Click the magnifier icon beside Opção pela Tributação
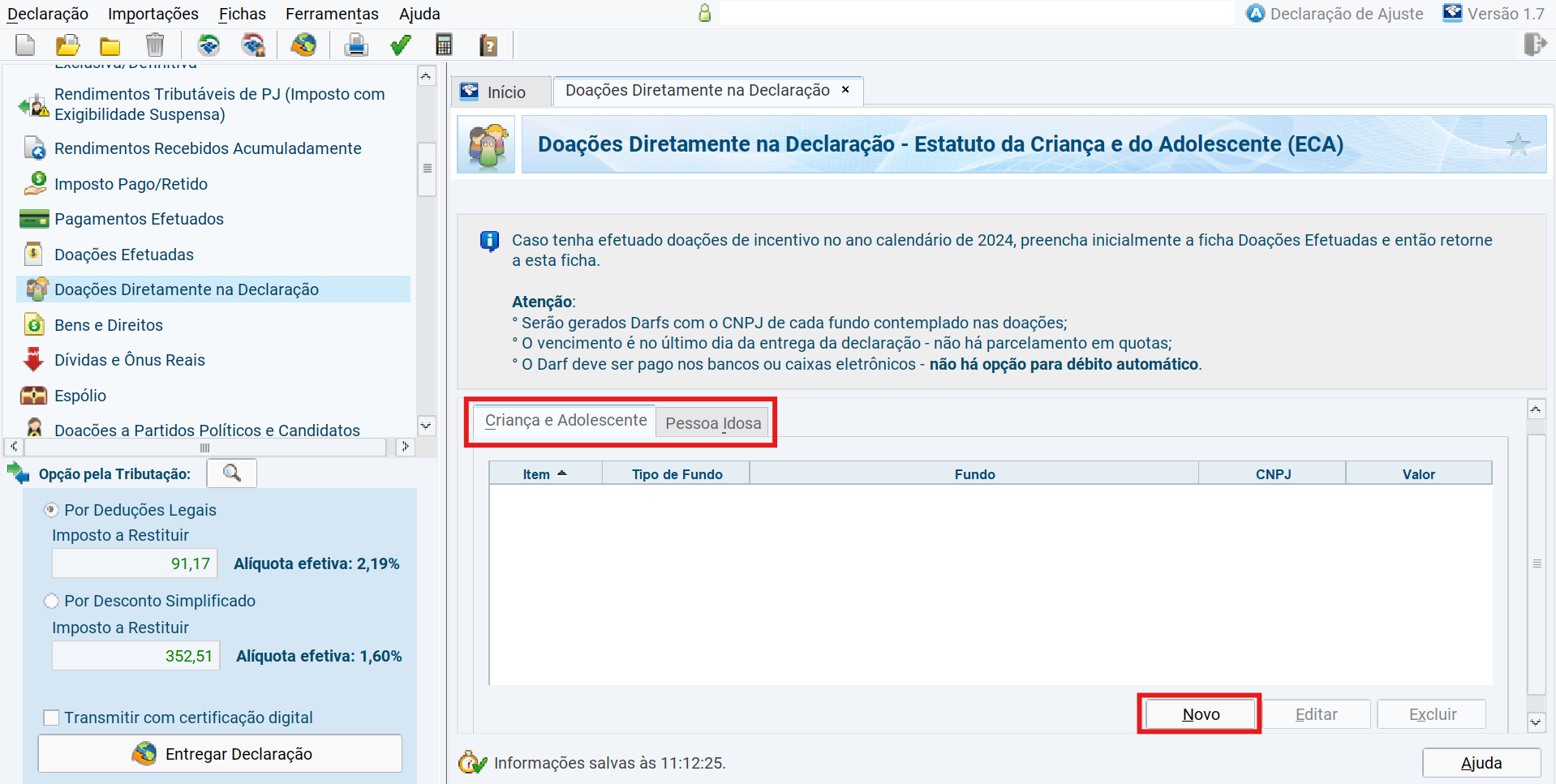This screenshot has width=1556, height=784. 231,473
